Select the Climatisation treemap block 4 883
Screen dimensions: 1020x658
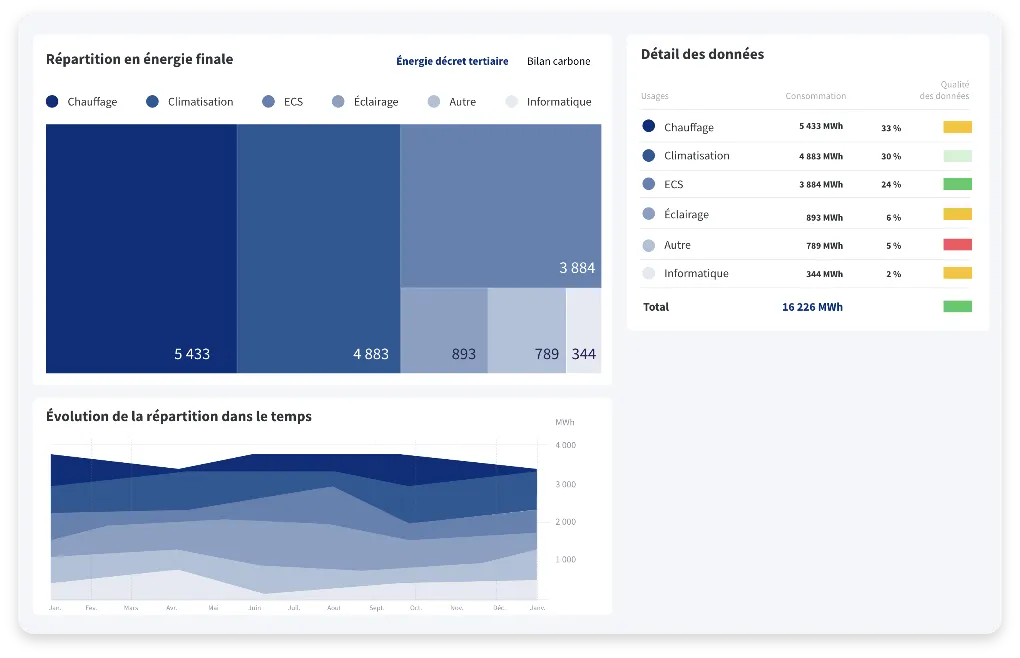click(318, 248)
